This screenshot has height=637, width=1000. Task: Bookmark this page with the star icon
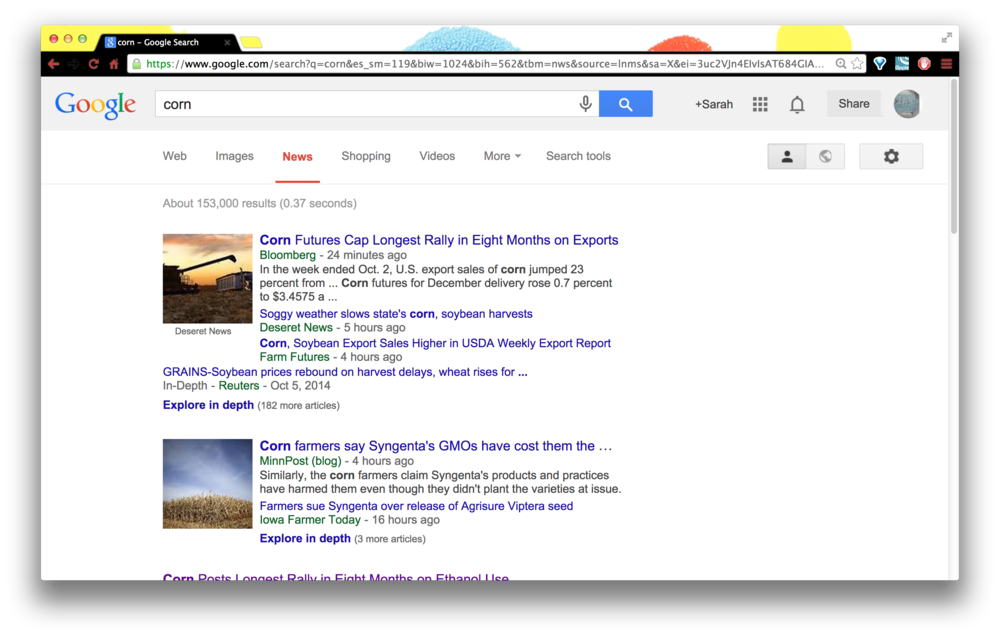pos(857,64)
